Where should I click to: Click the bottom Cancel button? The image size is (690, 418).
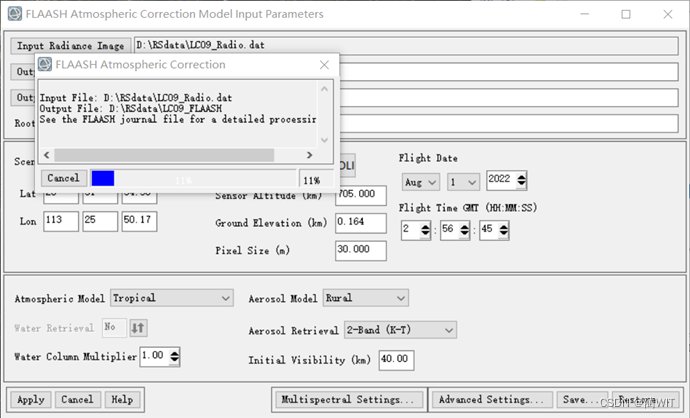tap(77, 400)
